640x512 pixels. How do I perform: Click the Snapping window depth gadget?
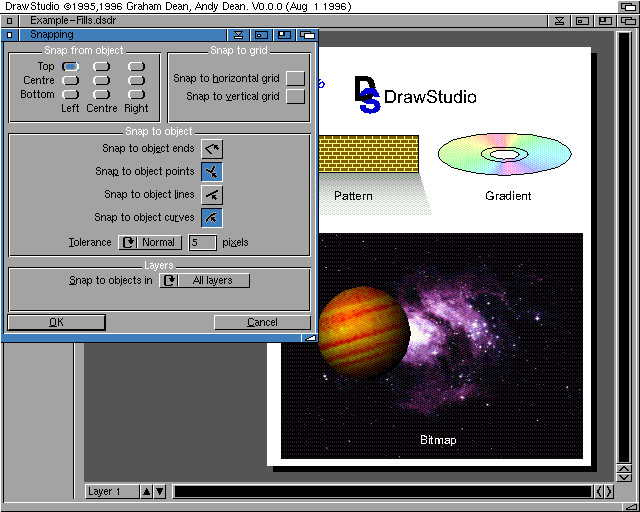tap(307, 35)
